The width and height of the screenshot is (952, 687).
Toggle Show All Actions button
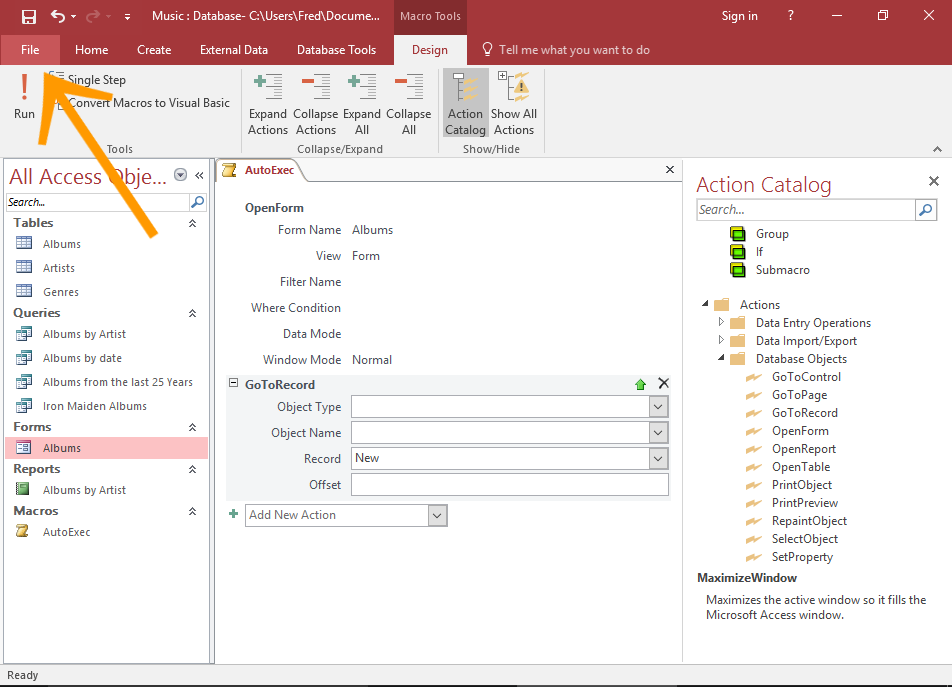point(514,104)
